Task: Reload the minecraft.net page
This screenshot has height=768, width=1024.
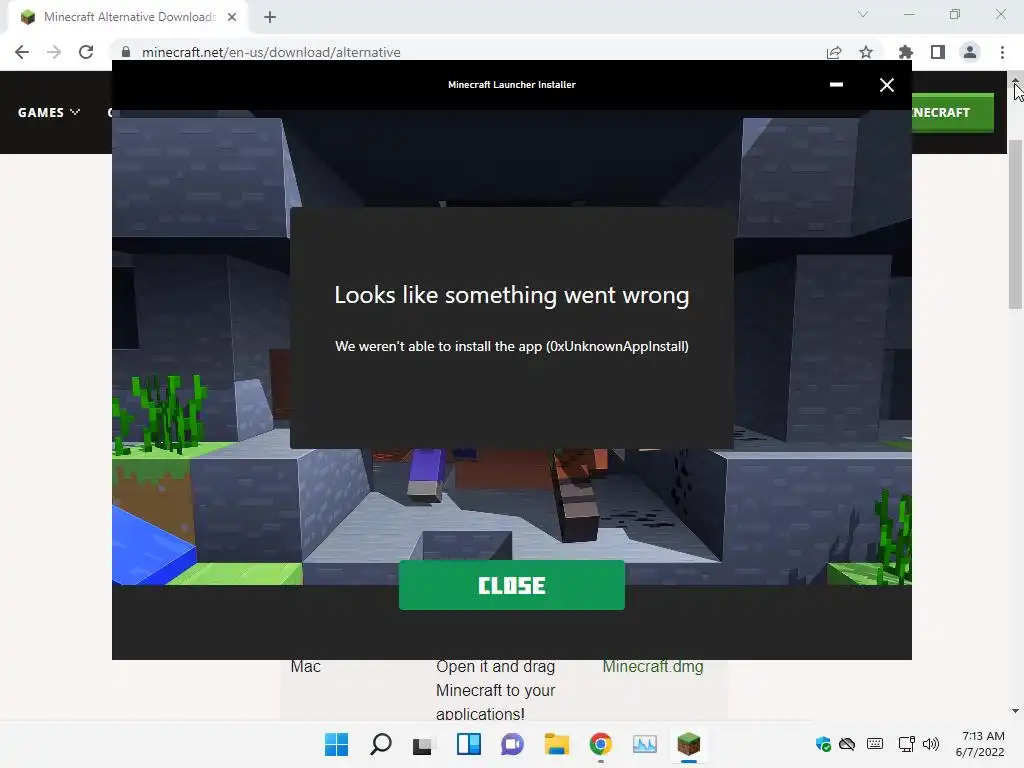Action: coord(86,52)
